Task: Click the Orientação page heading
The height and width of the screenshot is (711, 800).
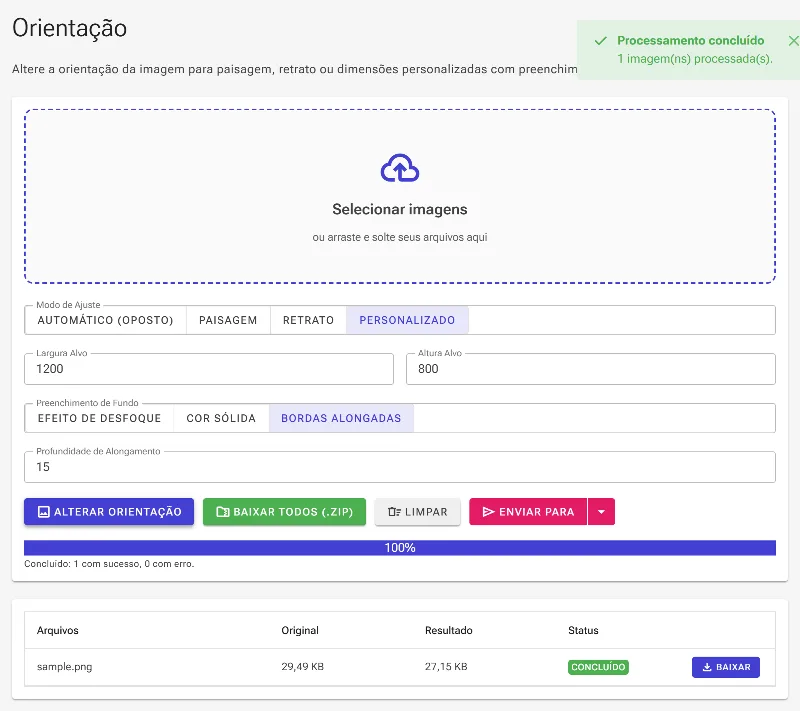Action: (69, 28)
